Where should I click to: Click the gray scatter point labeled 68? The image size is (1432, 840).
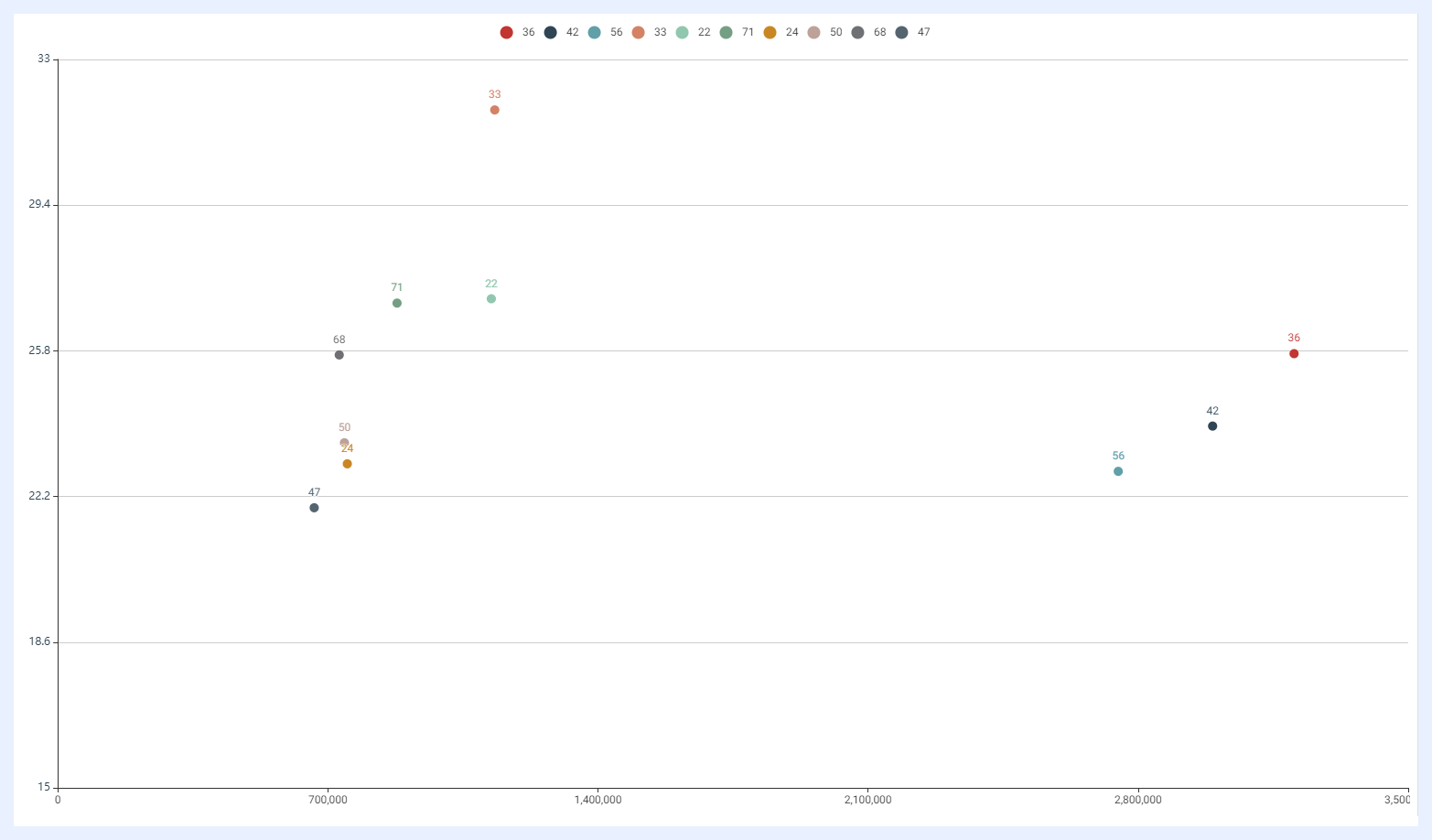[339, 355]
